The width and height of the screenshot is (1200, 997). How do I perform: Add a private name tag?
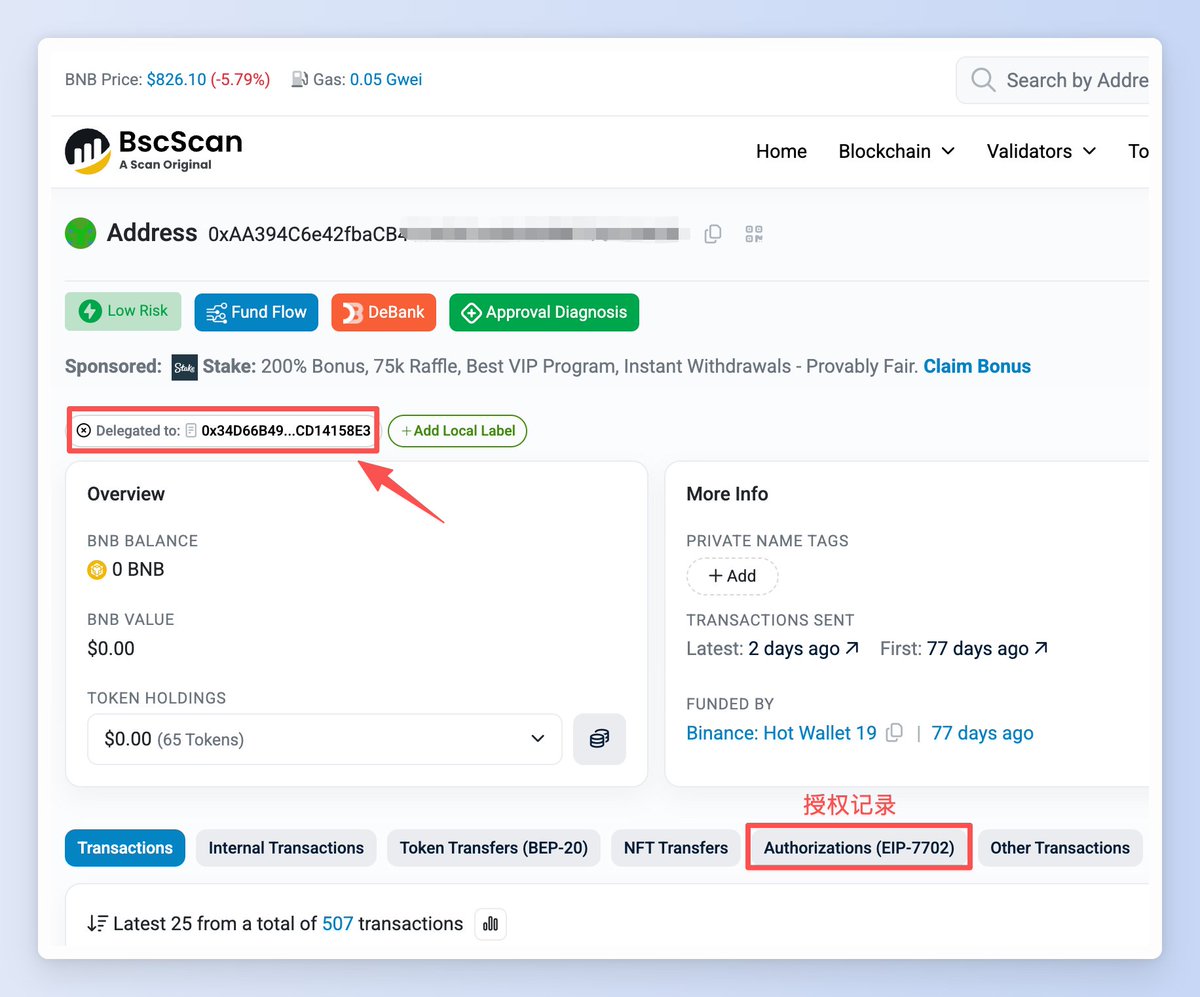(x=732, y=576)
